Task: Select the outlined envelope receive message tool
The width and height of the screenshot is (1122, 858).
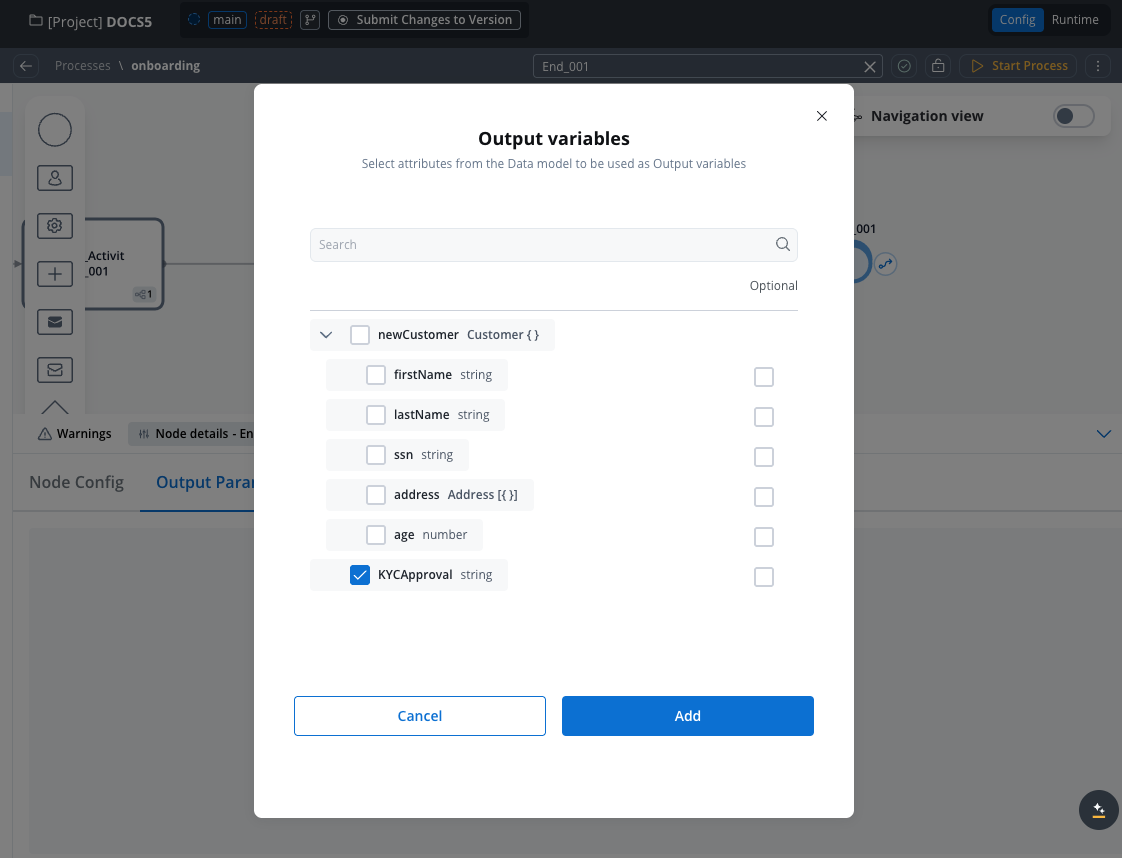Action: (55, 370)
